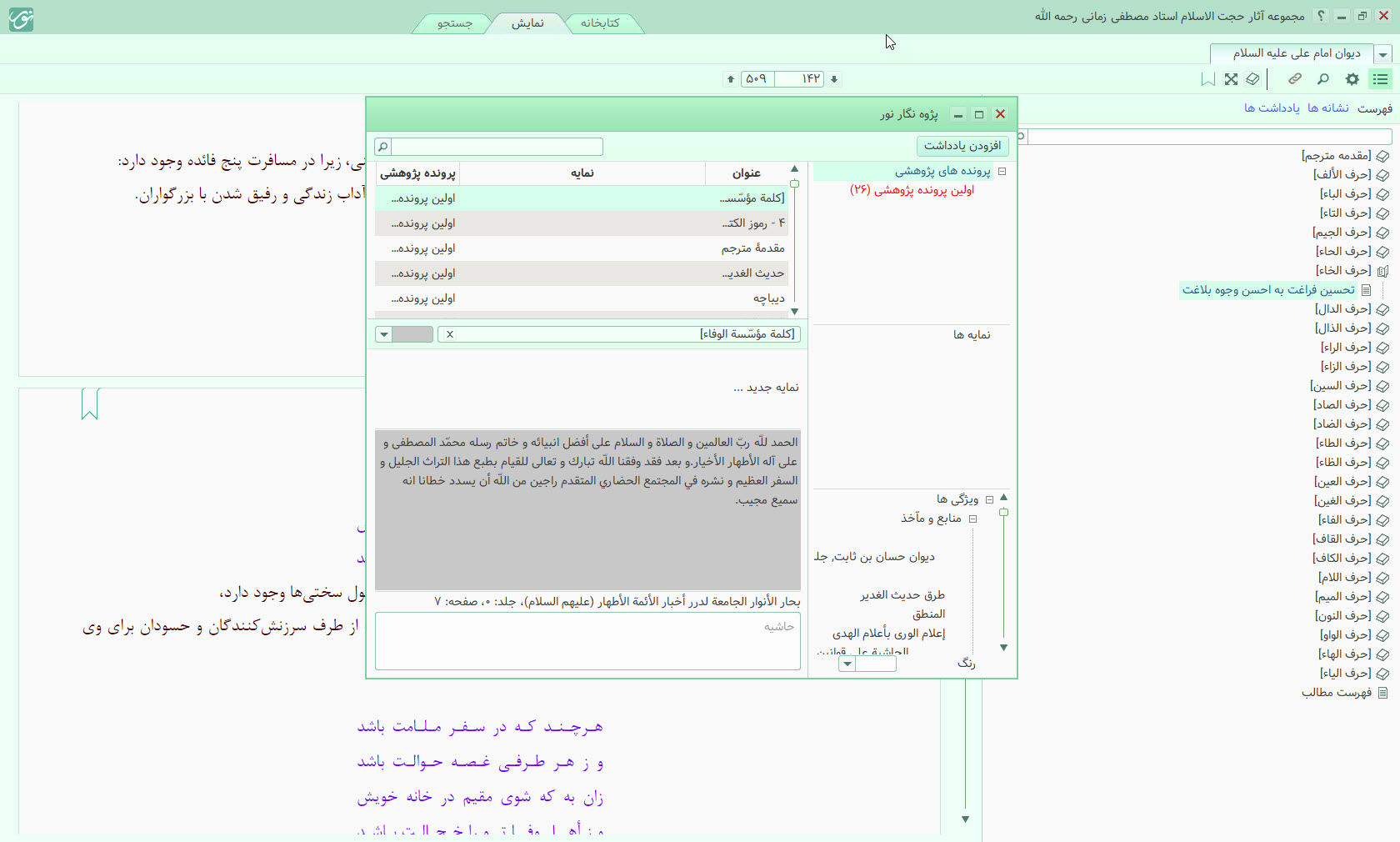Click the حاشیه note input field
Viewport: 1400px width, 842px height.
click(587, 641)
